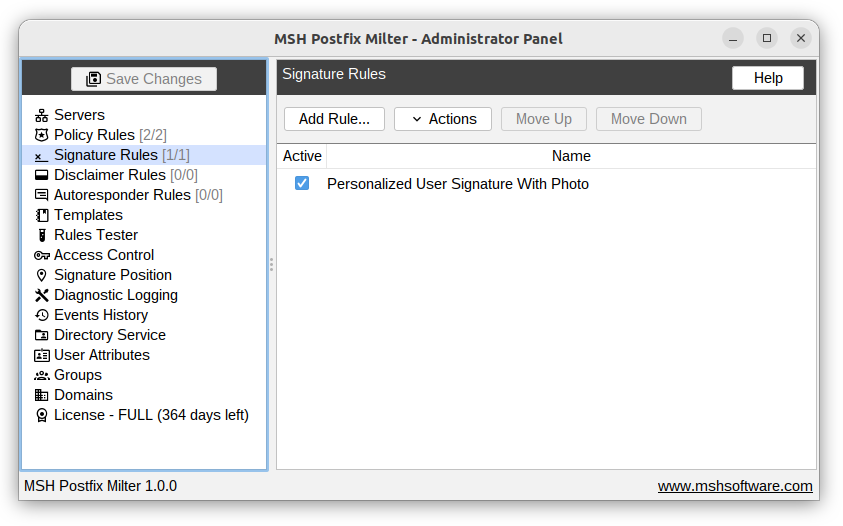This screenshot has width=843, height=526.
Task: Click the Help button
Action: point(768,78)
